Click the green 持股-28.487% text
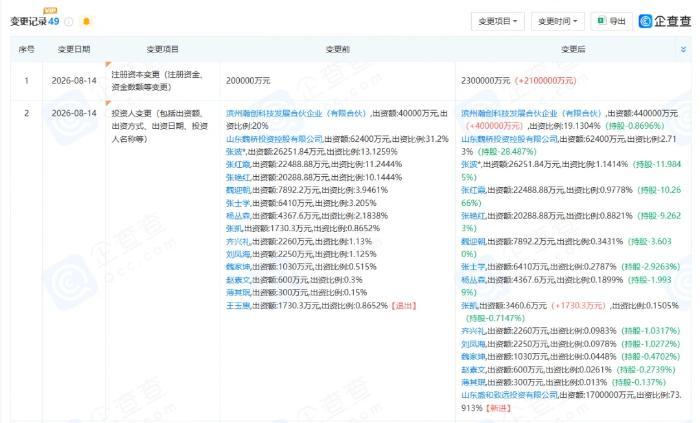Image resolution: width=700 pixels, height=423 pixels. [507, 152]
